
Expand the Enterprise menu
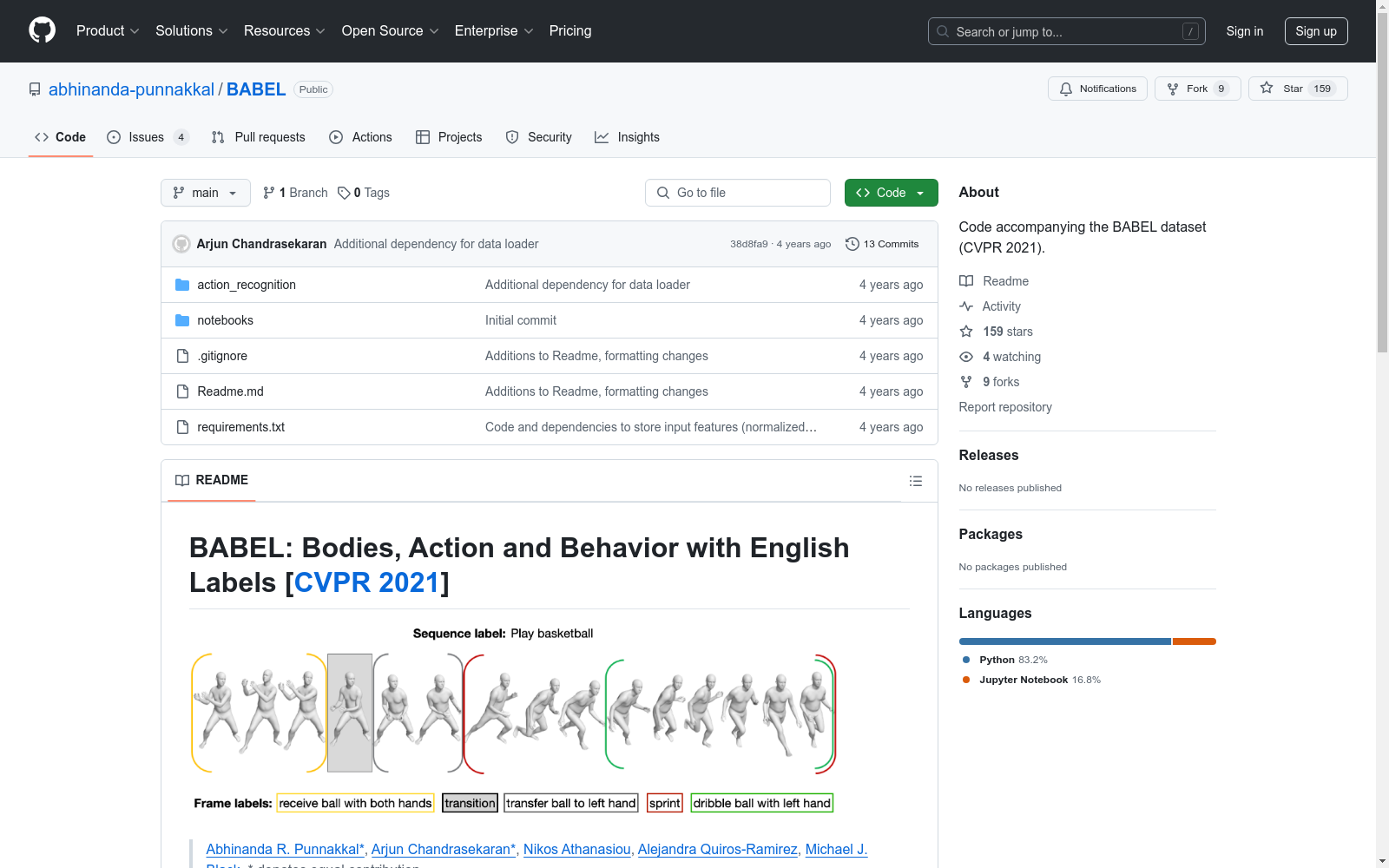pos(494,31)
